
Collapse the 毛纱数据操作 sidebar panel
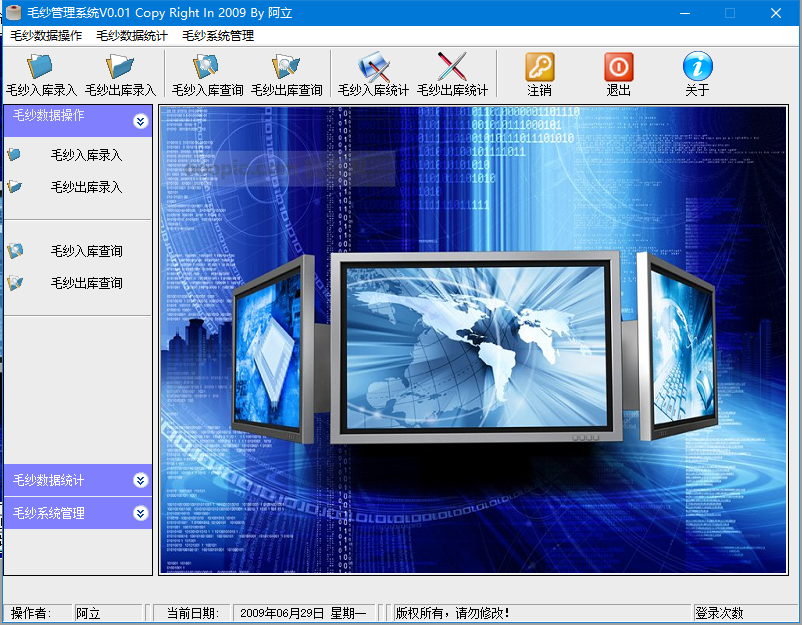(x=141, y=121)
